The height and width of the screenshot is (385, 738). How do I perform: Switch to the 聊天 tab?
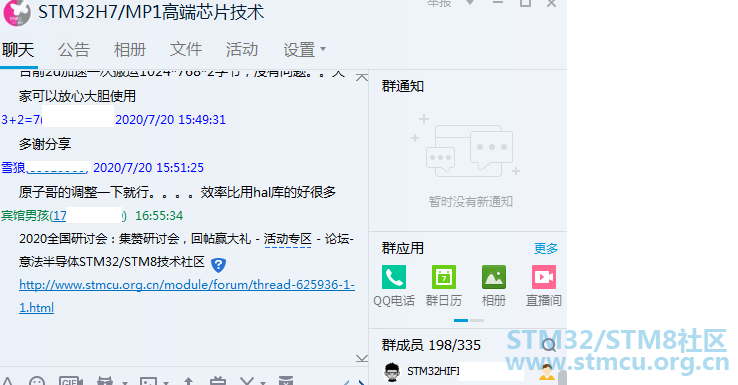pyautogui.click(x=18, y=49)
